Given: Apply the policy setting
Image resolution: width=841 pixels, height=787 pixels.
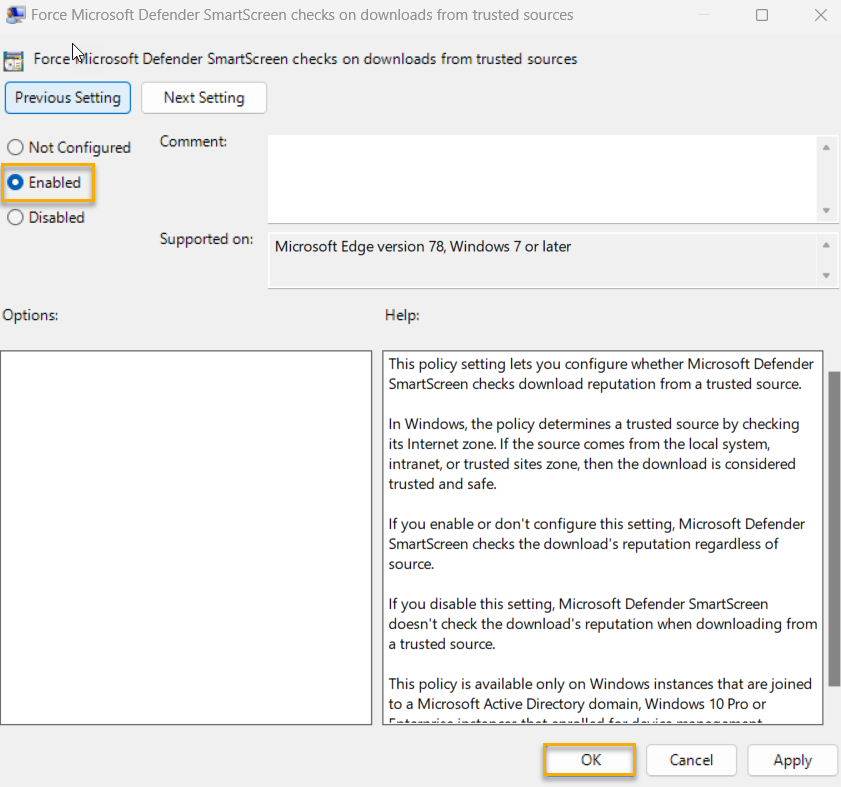Looking at the screenshot, I should tap(792, 760).
